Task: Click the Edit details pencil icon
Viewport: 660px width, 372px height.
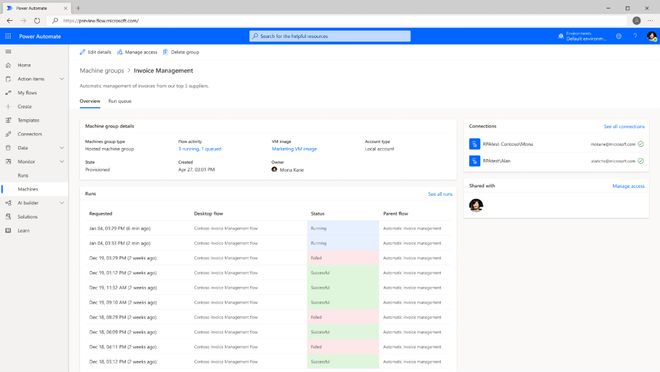Action: (x=82, y=52)
